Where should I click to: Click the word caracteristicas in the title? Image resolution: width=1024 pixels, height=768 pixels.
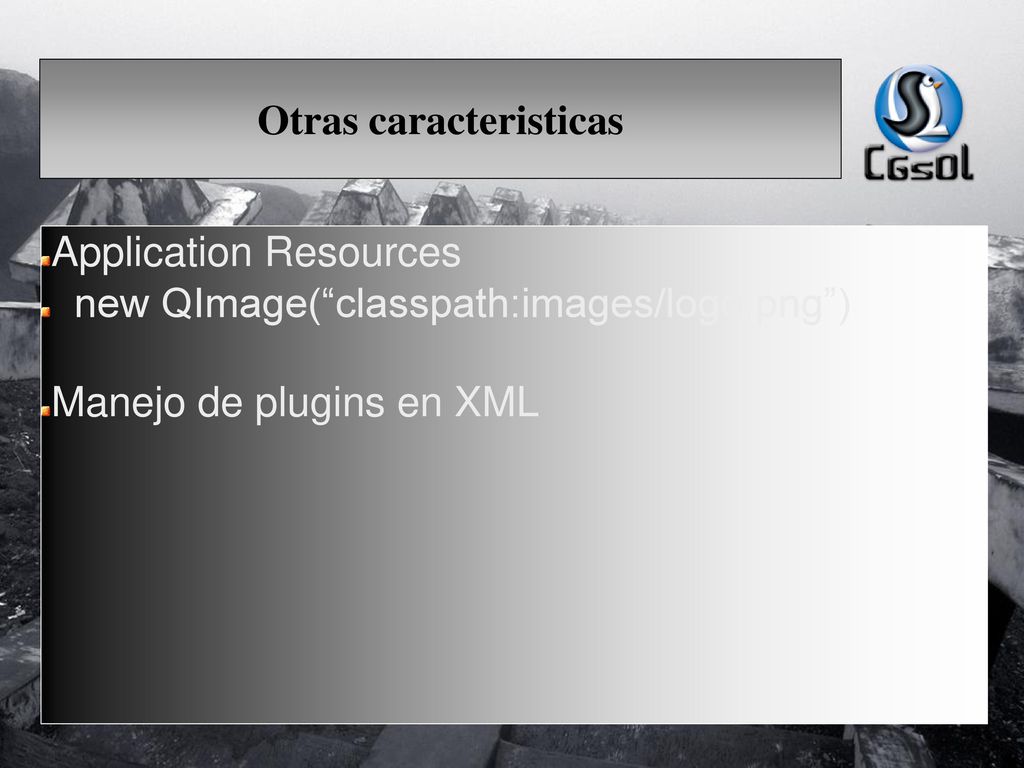point(496,120)
